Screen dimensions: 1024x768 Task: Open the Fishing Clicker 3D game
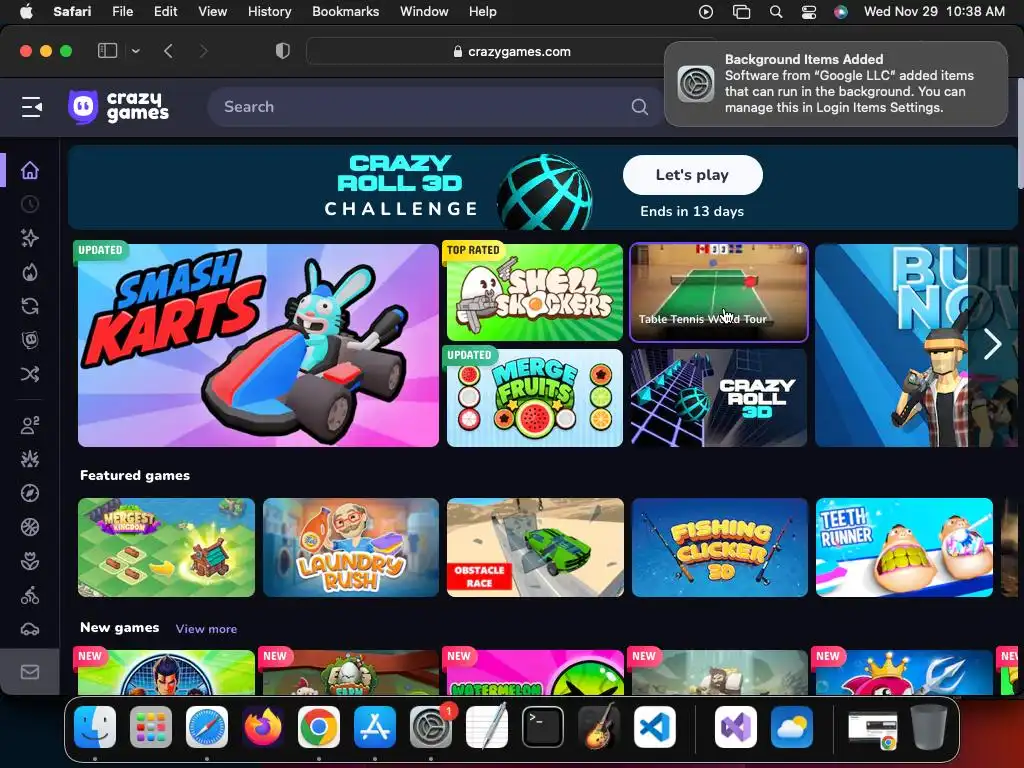point(720,547)
